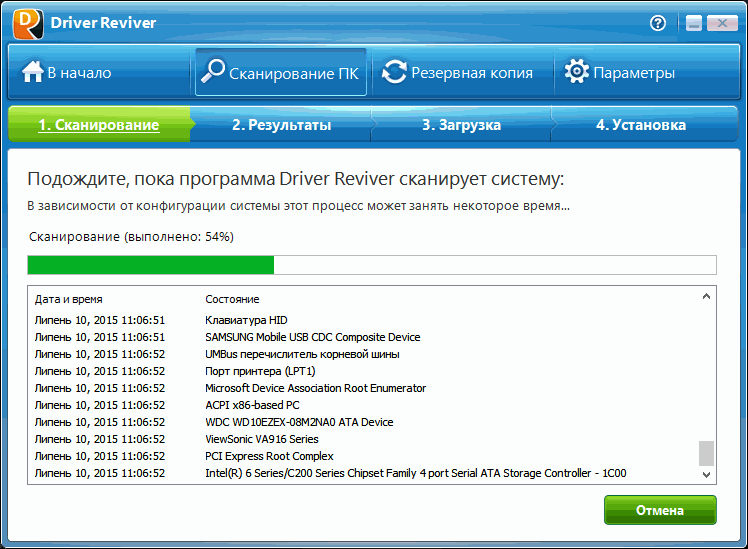Viewport: 748px width, 549px height.
Task: Click the Подождите, пока программа heading
Action: pyautogui.click(x=296, y=179)
